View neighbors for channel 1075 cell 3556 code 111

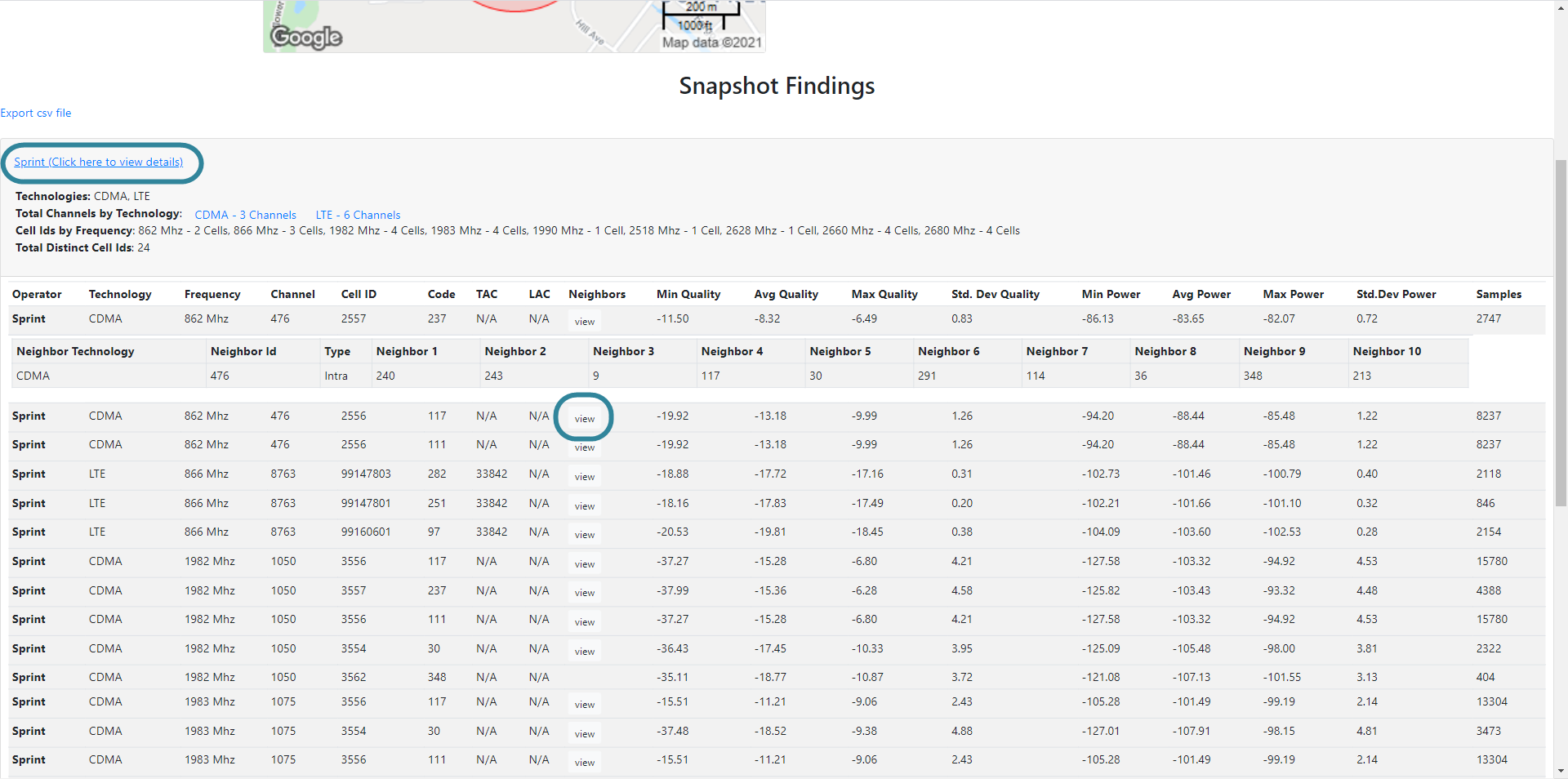pyautogui.click(x=584, y=763)
